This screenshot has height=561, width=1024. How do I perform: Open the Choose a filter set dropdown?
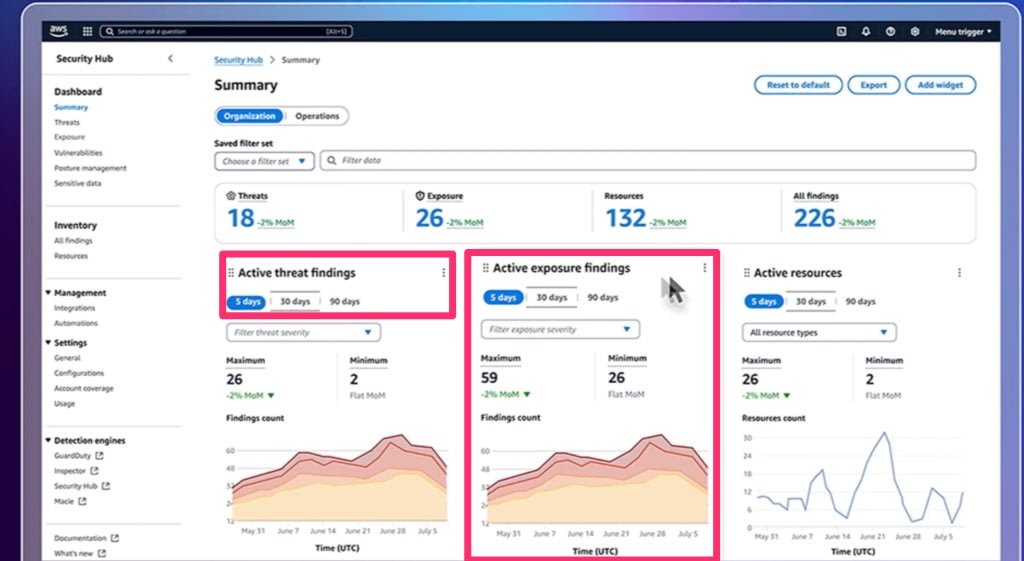click(x=264, y=161)
